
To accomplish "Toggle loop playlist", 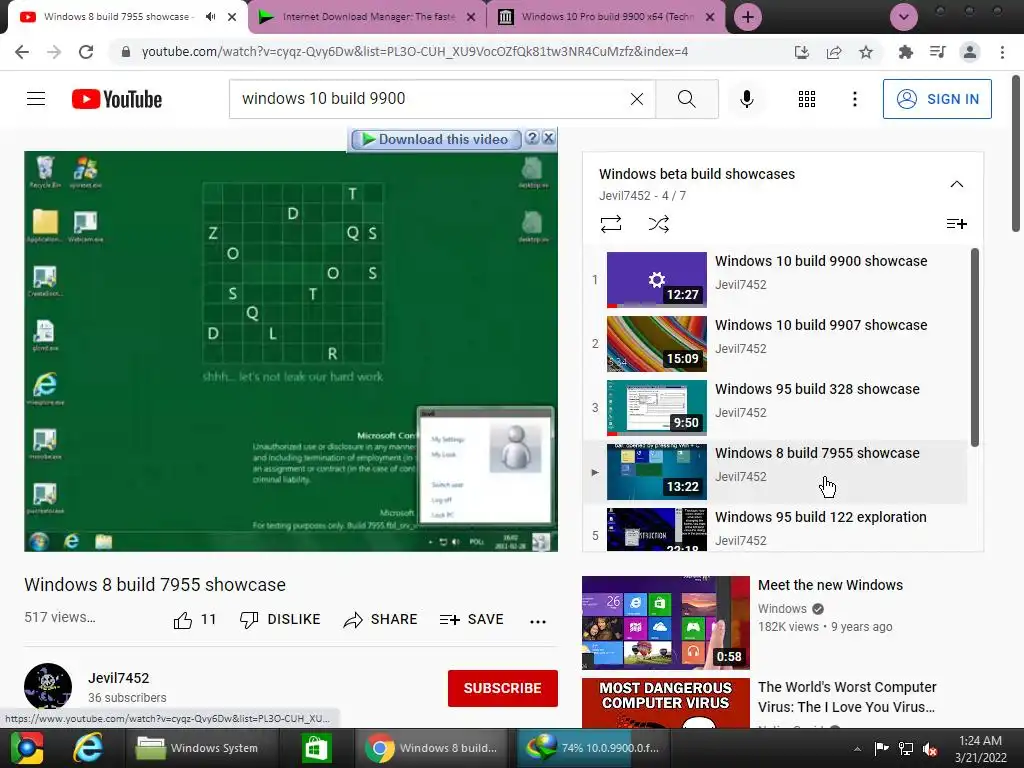I will [611, 224].
